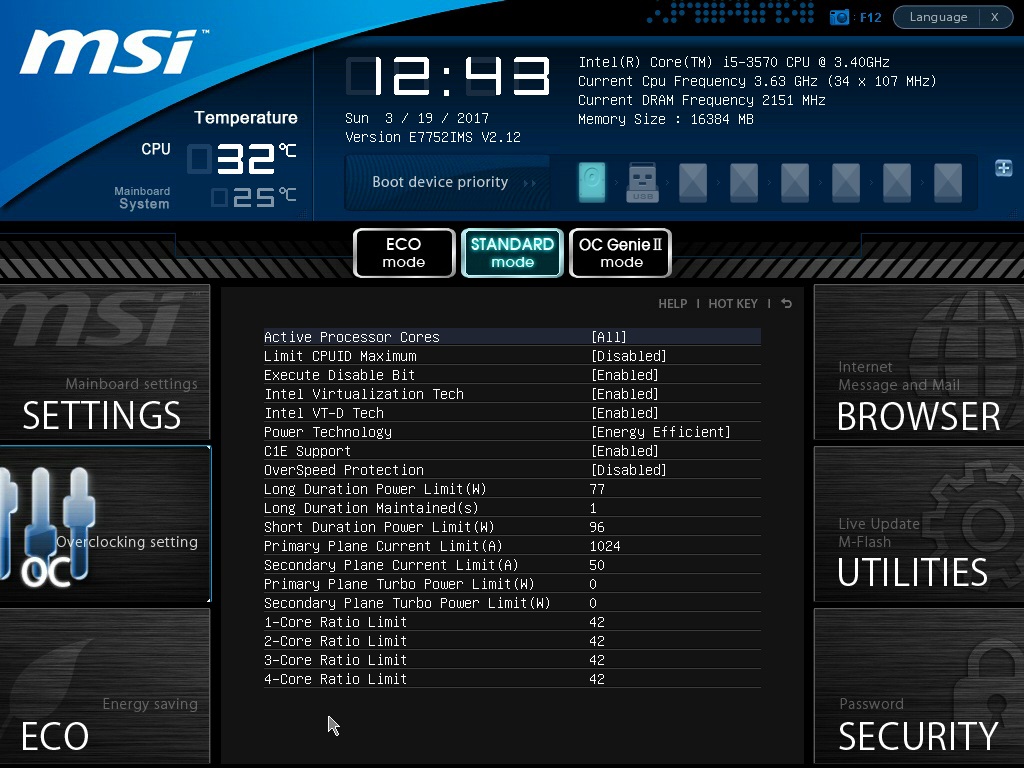Image resolution: width=1024 pixels, height=768 pixels.
Task: Open BROWSER internet panel
Action: 919,362
